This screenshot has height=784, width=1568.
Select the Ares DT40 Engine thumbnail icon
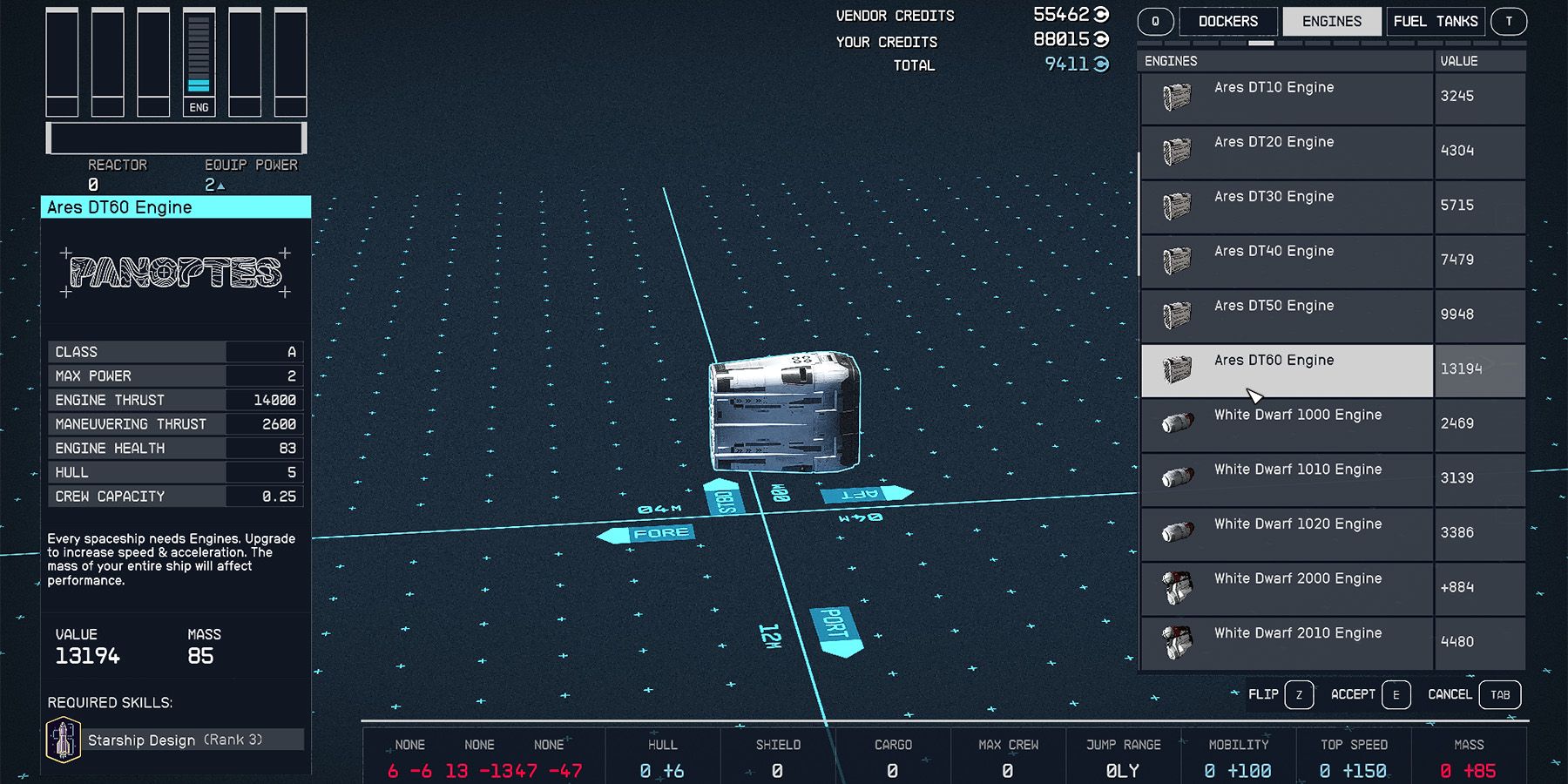click(x=1177, y=260)
